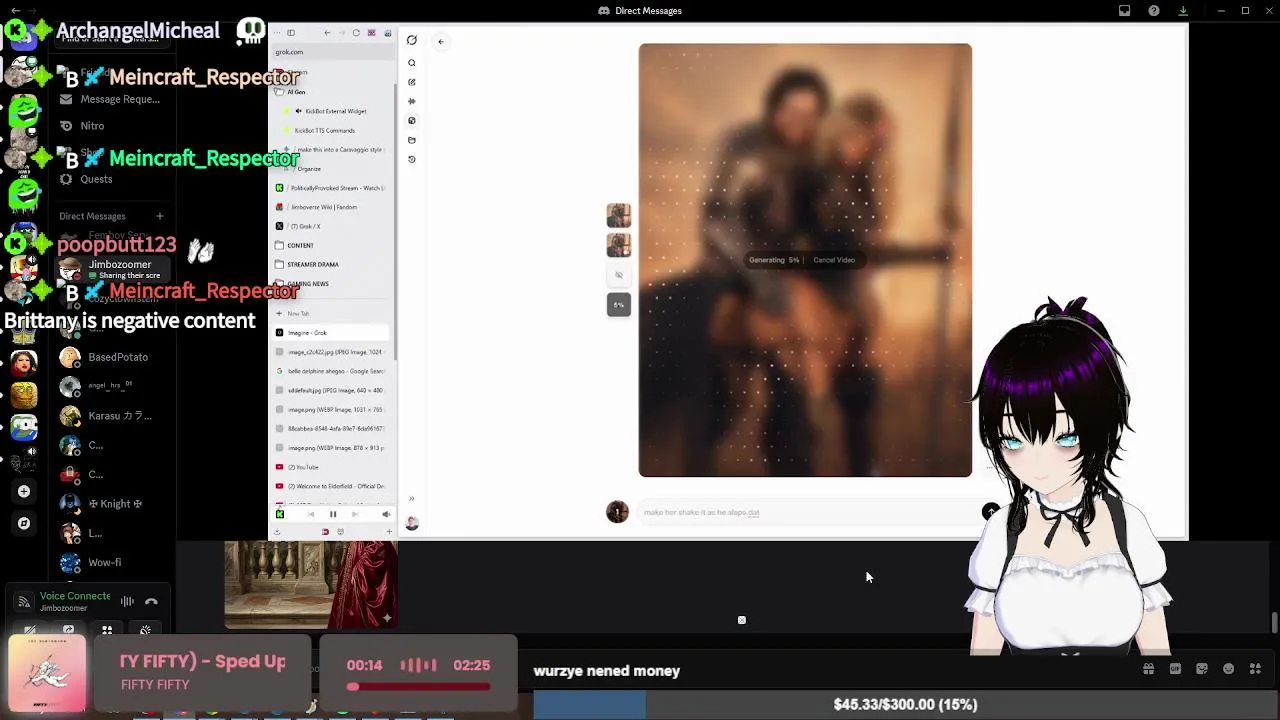Image resolution: width=1280 pixels, height=720 pixels.
Task: Toggle noise suppression waveform icon
Action: [127, 601]
